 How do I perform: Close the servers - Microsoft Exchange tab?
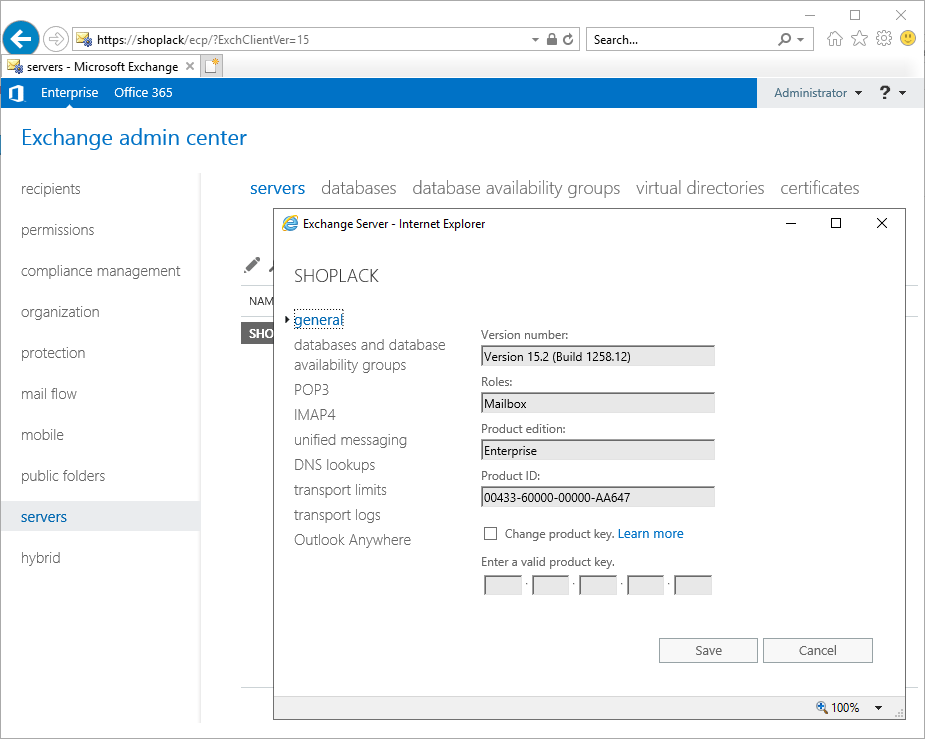190,66
